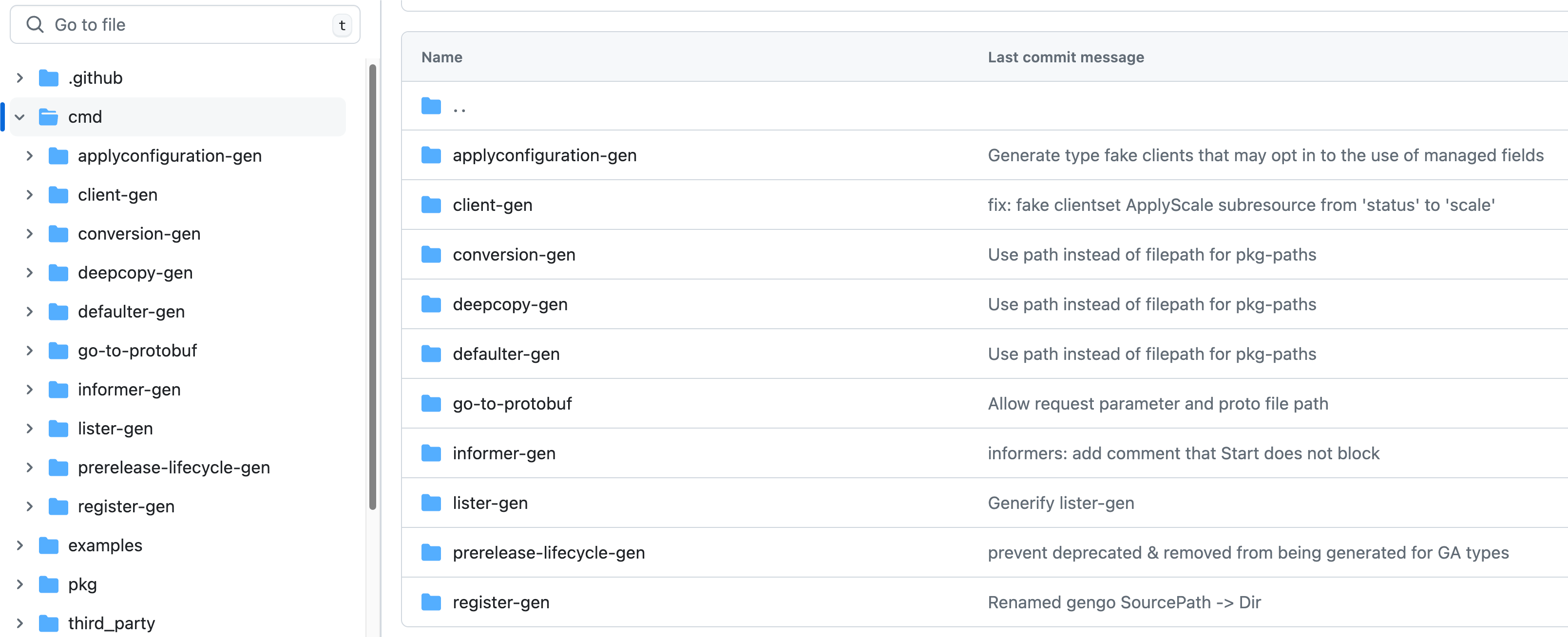Select deepcopy-gen in the sidebar tree
This screenshot has width=1568, height=637.
(x=135, y=273)
